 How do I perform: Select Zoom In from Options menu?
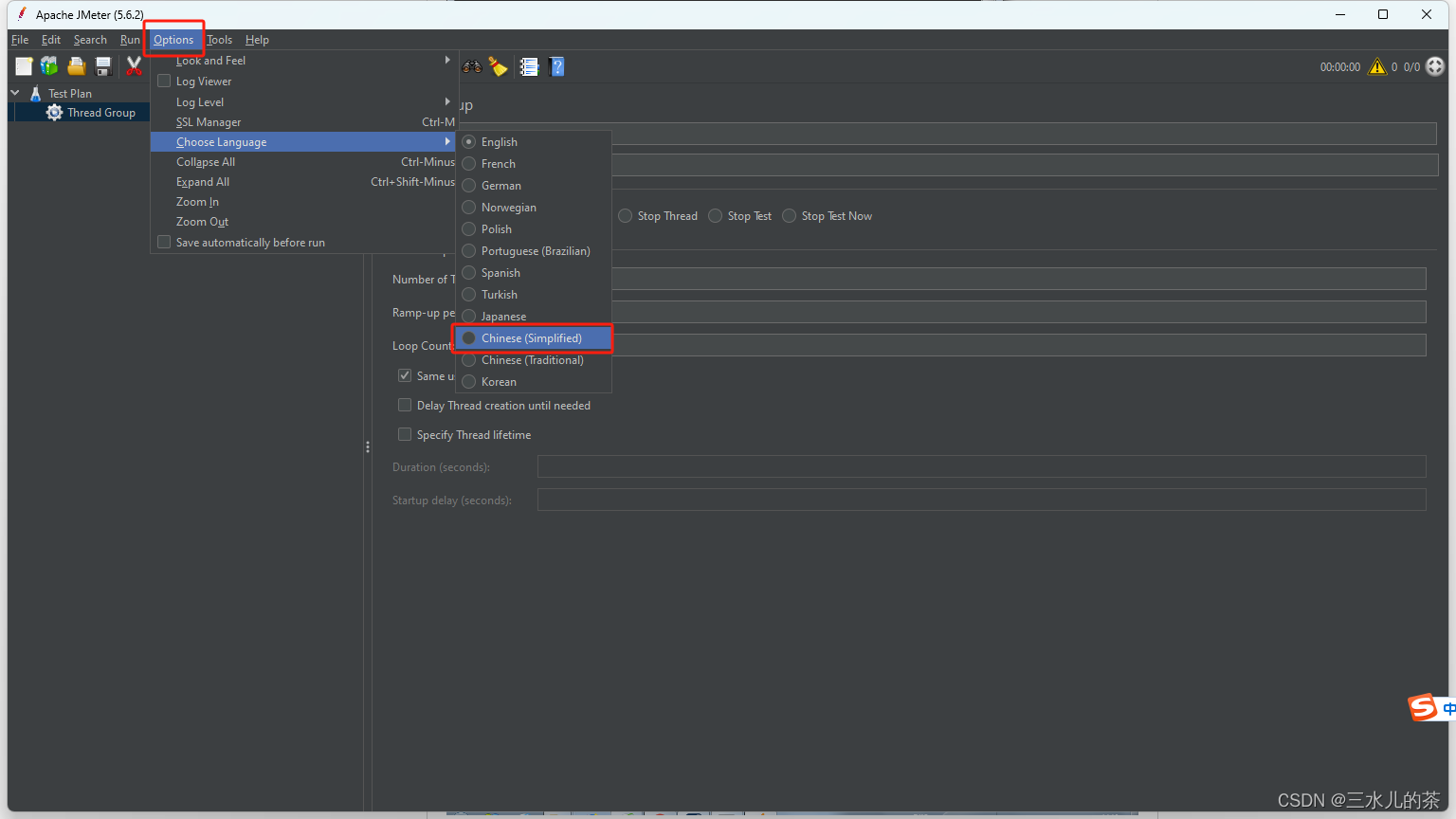point(197,201)
